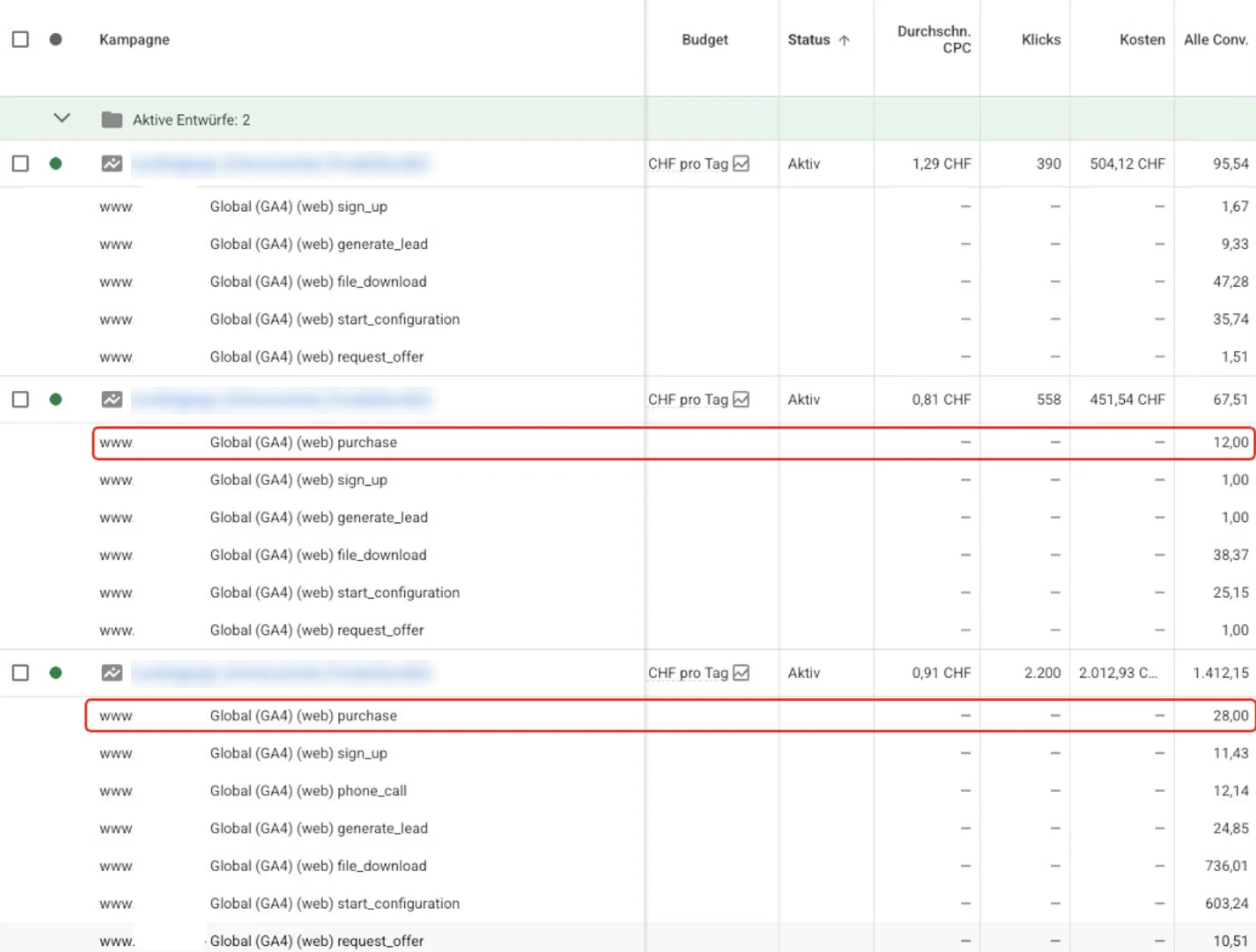Viewport: 1256px width, 952px height.
Task: Sort by the Kosten column header
Action: coord(1142,39)
